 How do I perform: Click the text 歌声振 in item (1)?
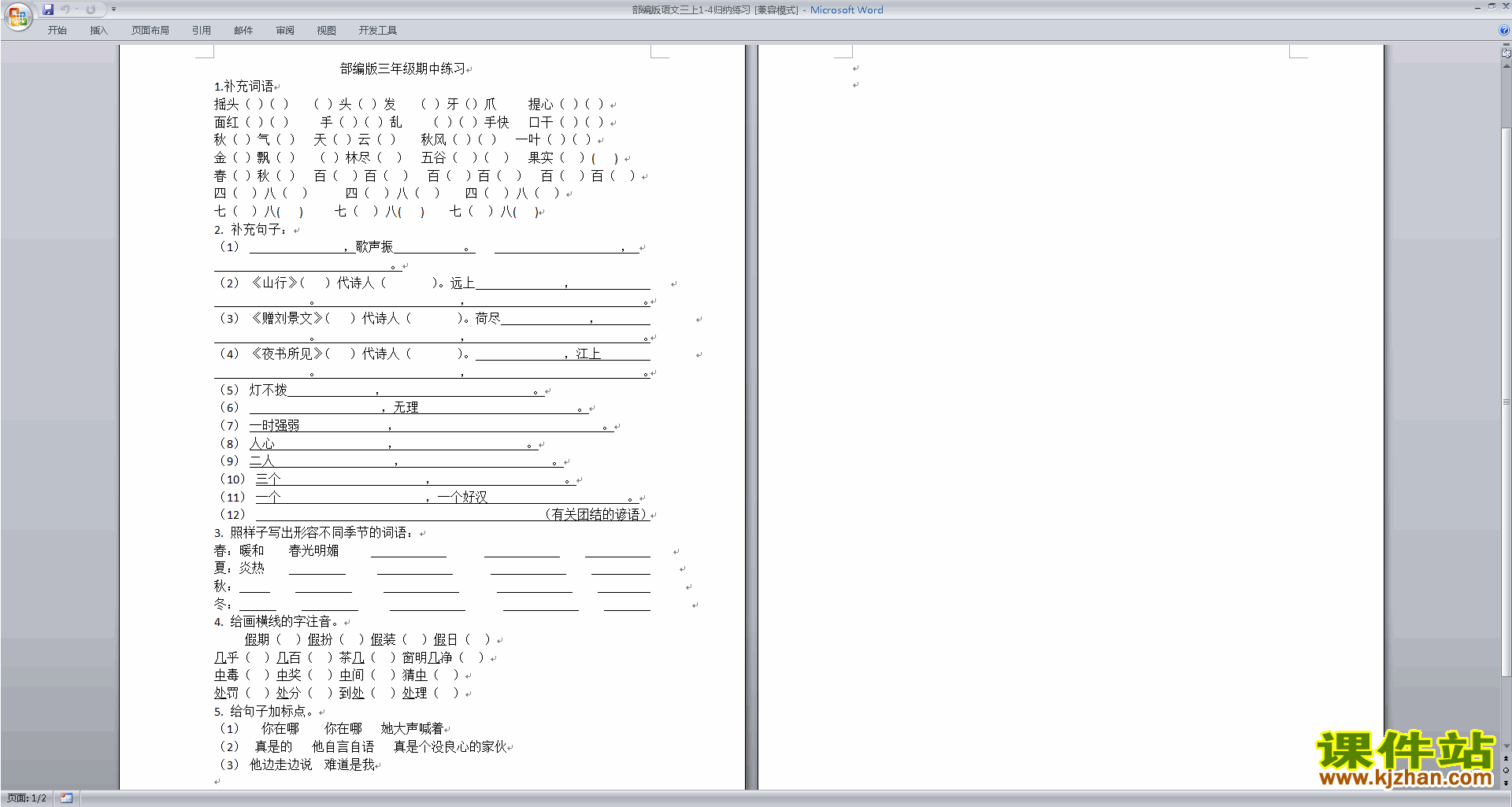point(374,247)
